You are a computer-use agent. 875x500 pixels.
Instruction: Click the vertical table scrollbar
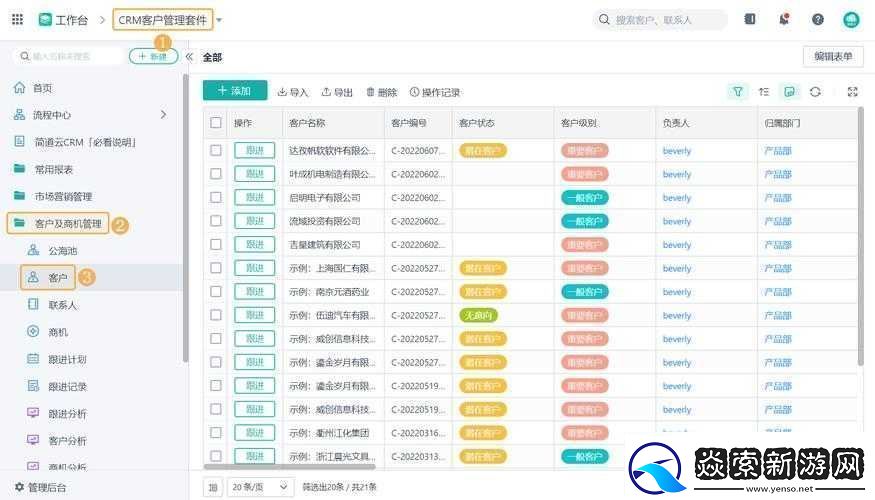(x=861, y=237)
